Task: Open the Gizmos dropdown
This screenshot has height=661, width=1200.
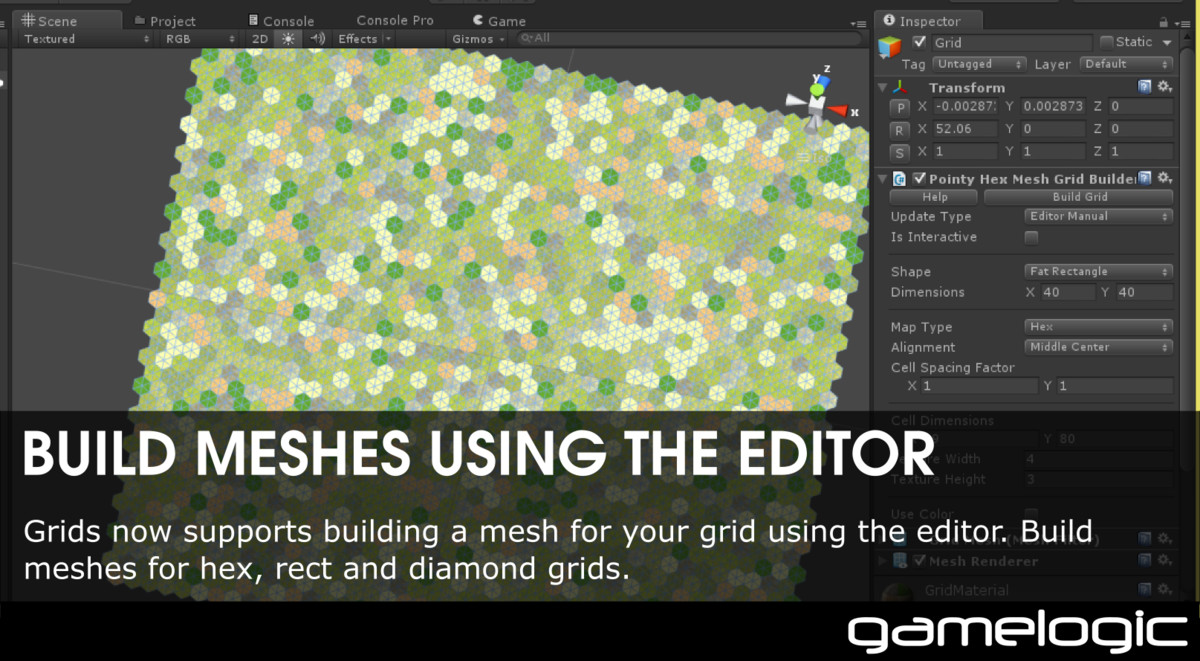Action: [x=479, y=39]
